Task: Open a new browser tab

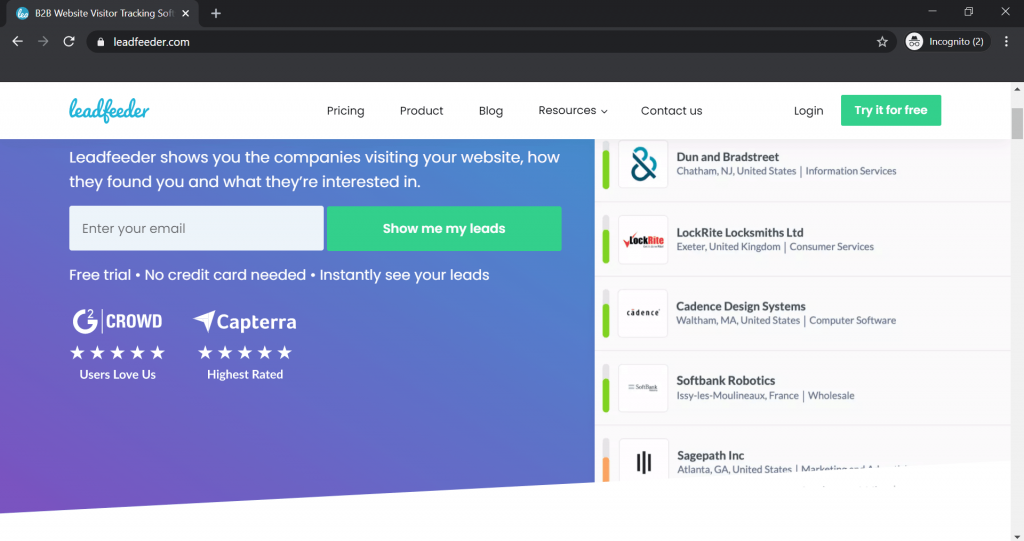Action: [216, 13]
